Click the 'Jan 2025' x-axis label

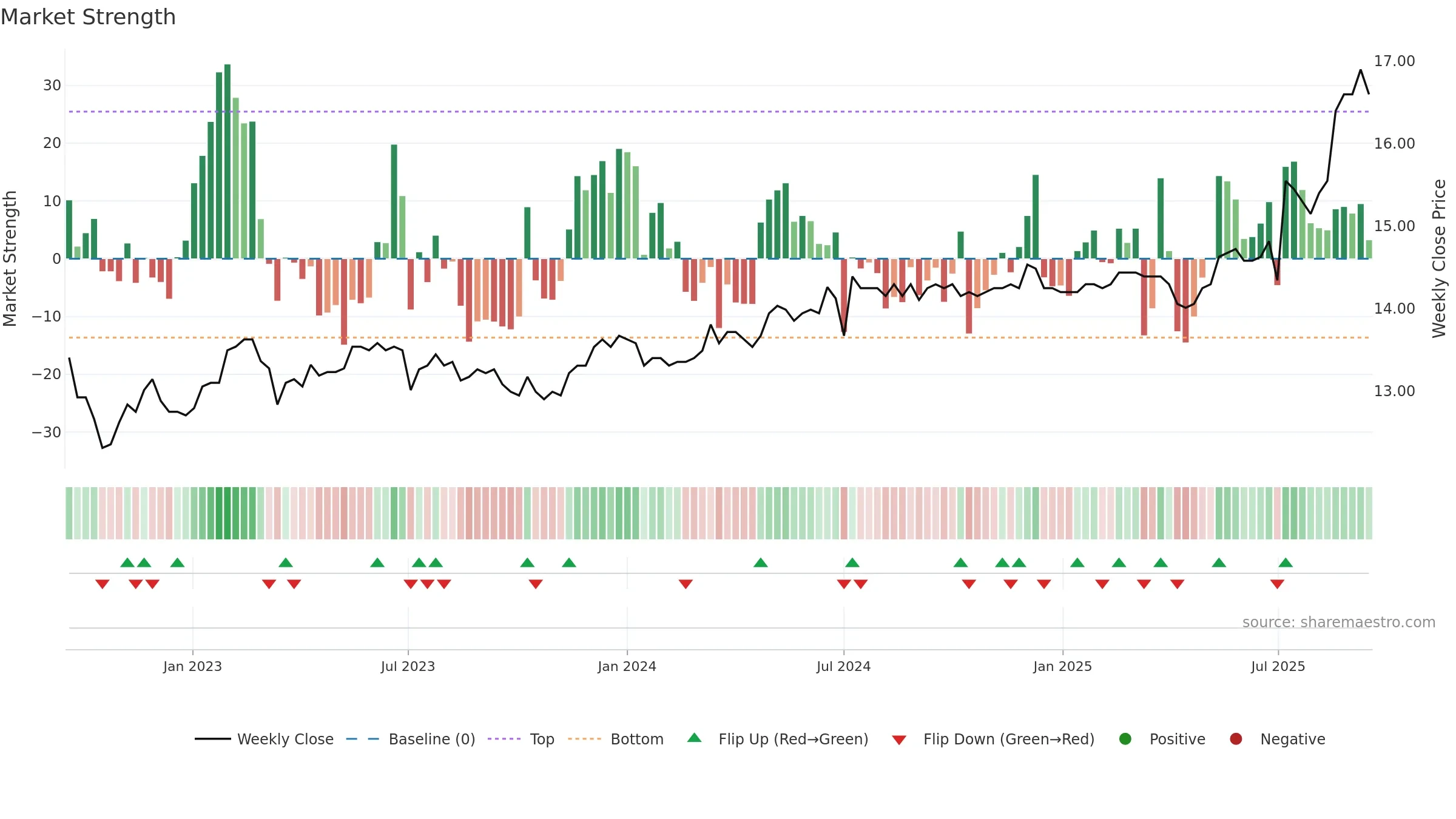coord(1062,666)
